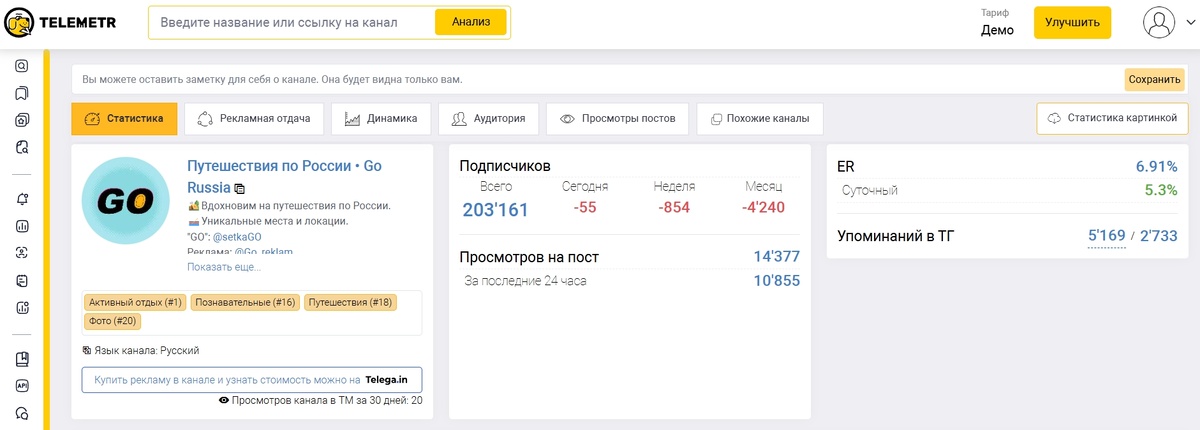Click the last 24 hours views 10'855
This screenshot has height=430, width=1200.
click(777, 281)
